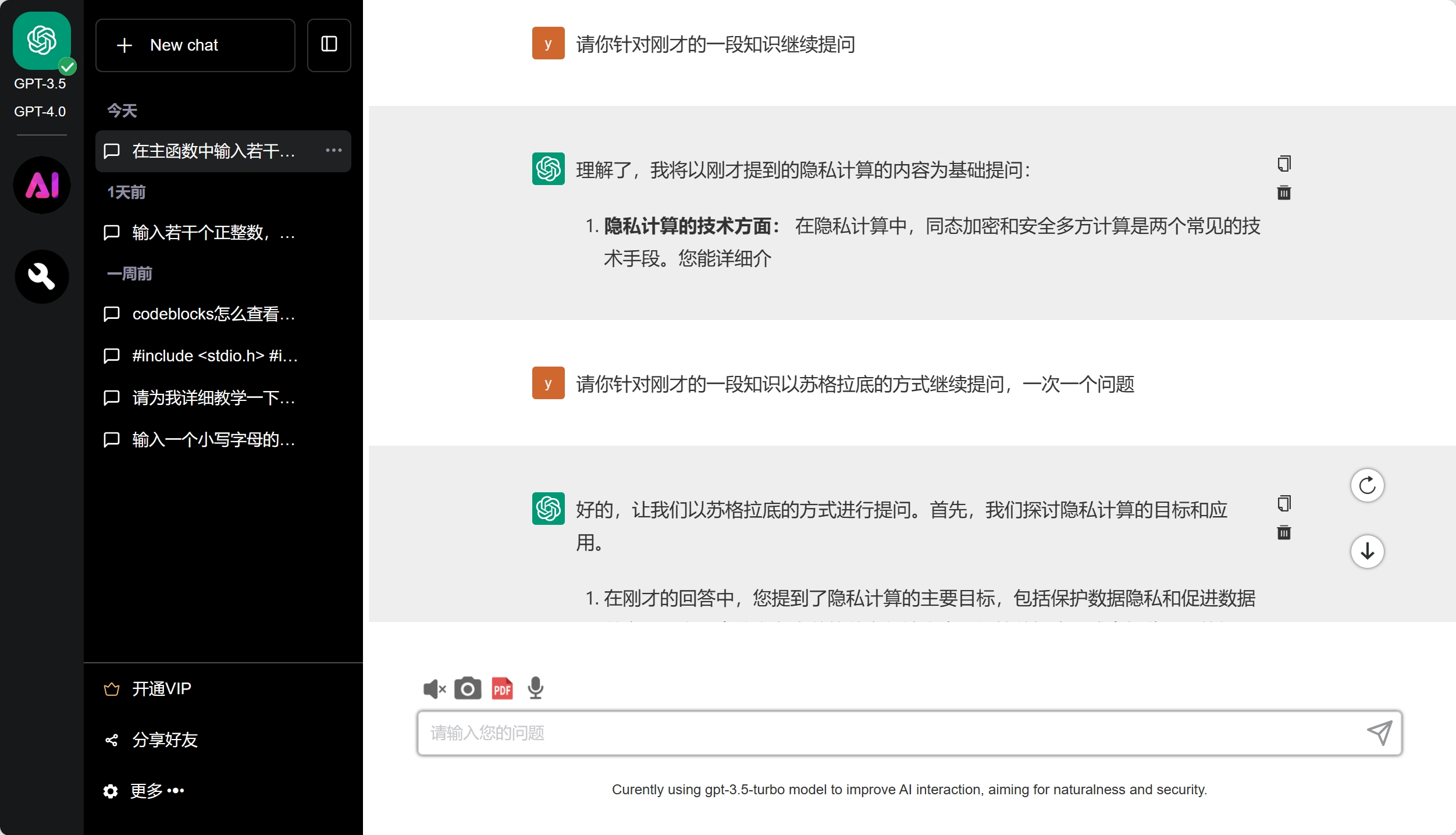The image size is (1456, 835).
Task: Select GPT-4.0 model option
Action: [40, 112]
